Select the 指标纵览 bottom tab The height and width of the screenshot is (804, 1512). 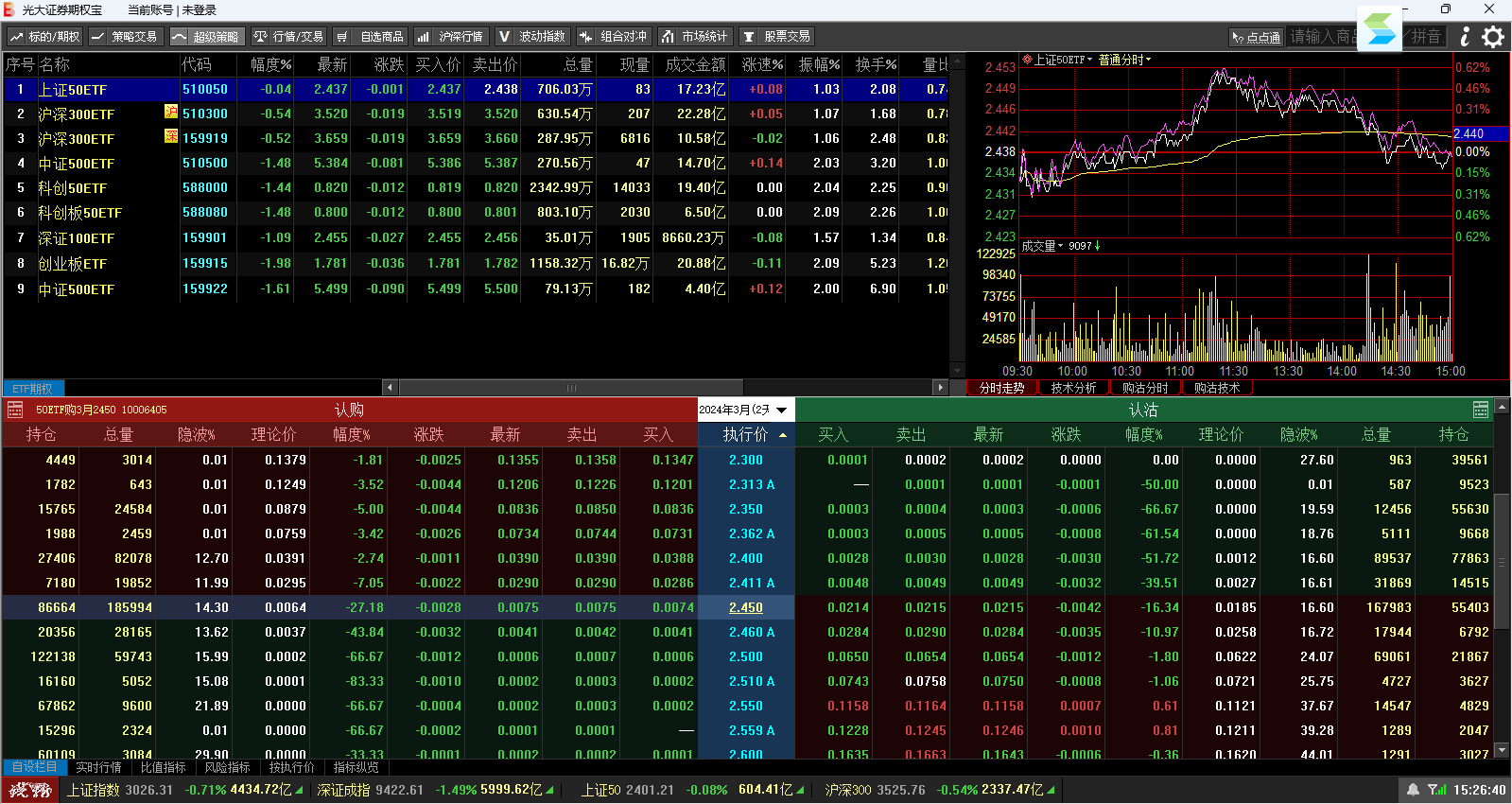click(356, 767)
